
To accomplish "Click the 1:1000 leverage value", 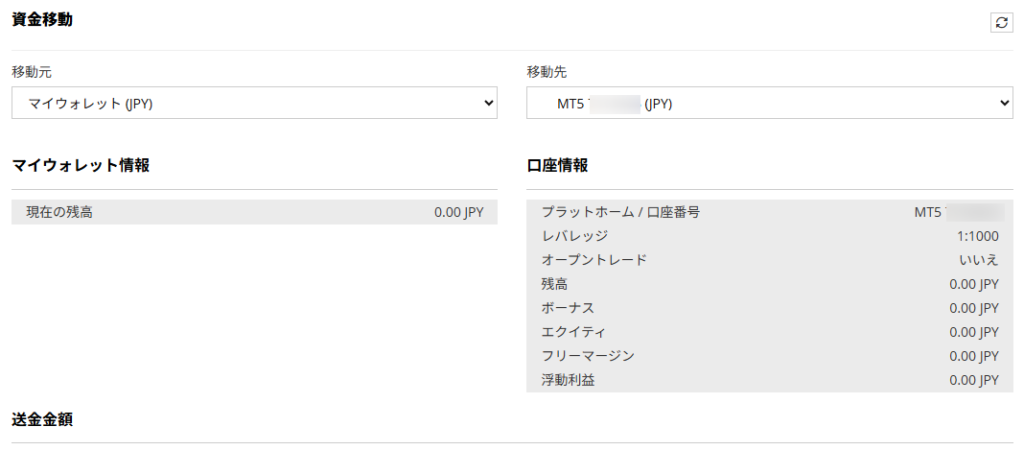I will [x=977, y=236].
